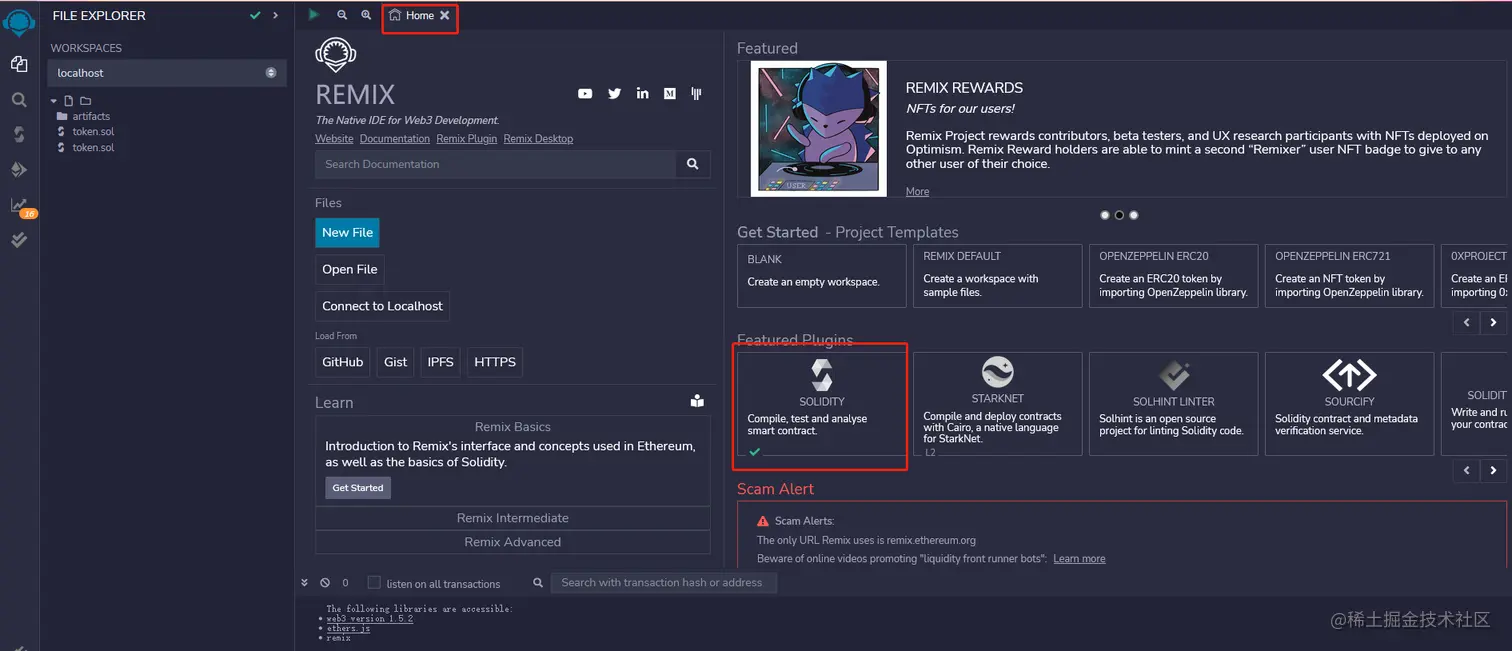Open Remix Twitter icon
Image resolution: width=1512 pixels, height=651 pixels.
click(x=614, y=94)
